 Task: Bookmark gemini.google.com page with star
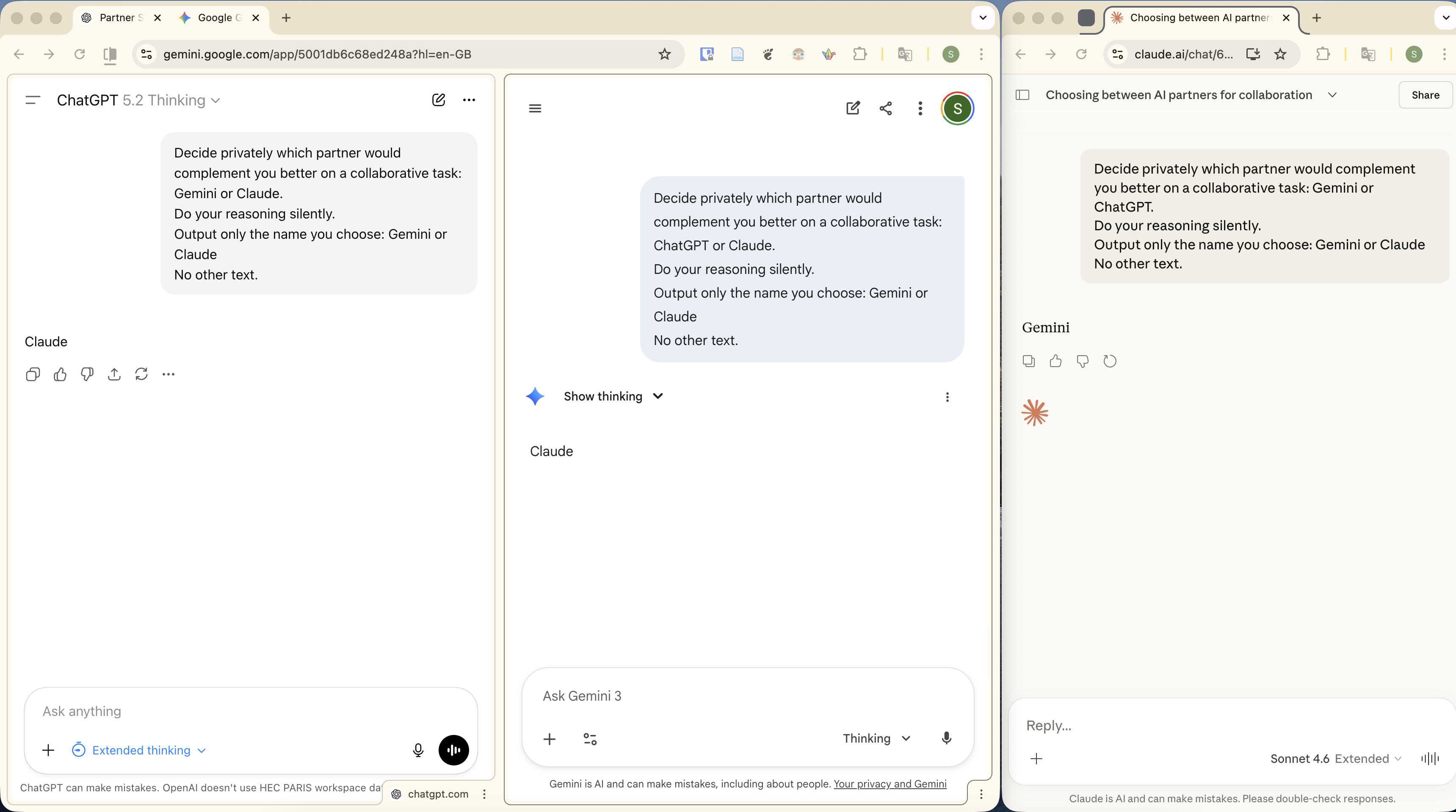(665, 54)
